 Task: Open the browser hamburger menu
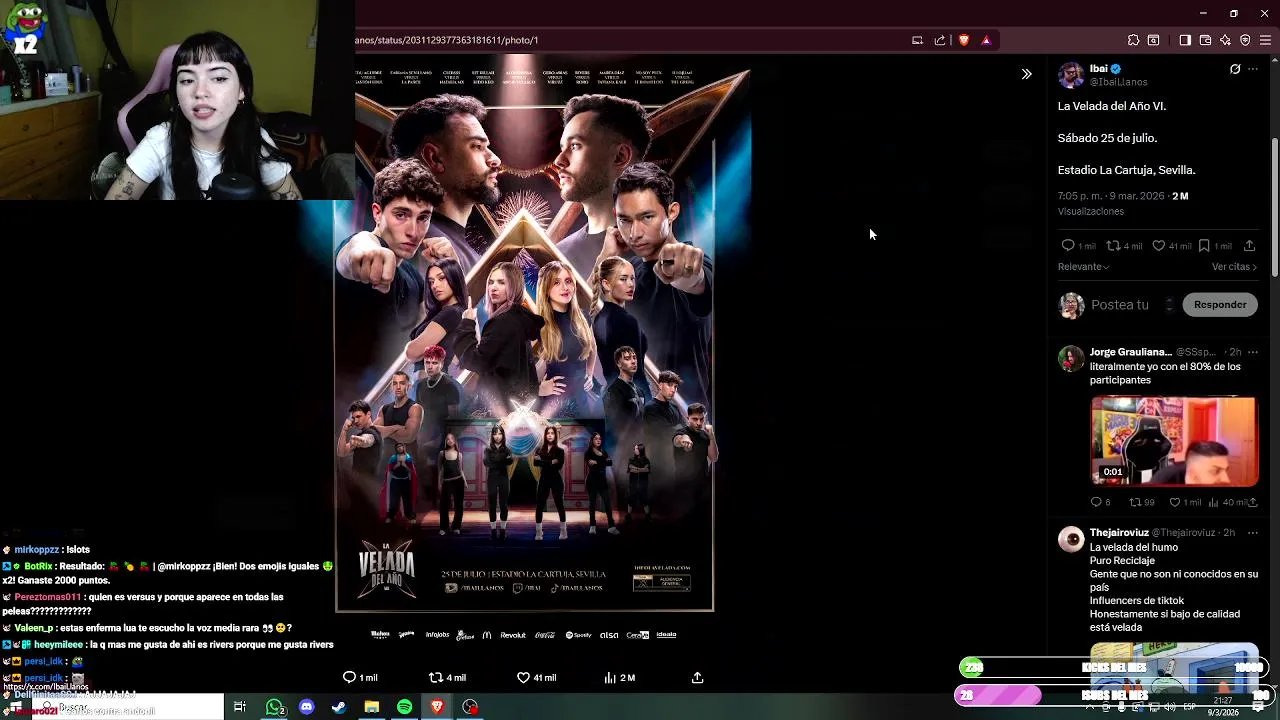tap(1265, 40)
